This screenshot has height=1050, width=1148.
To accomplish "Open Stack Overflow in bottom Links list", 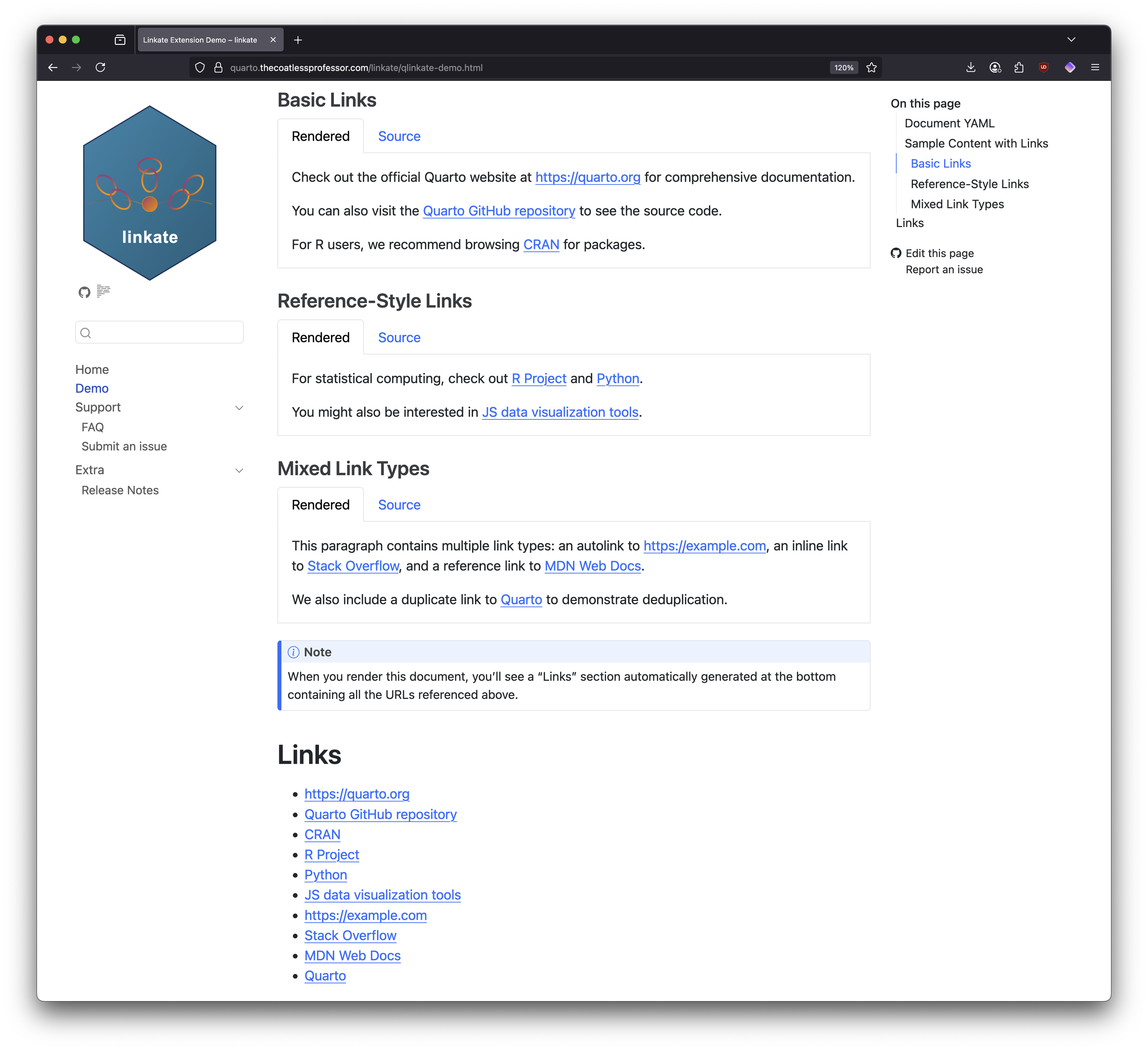I will pyautogui.click(x=350, y=936).
